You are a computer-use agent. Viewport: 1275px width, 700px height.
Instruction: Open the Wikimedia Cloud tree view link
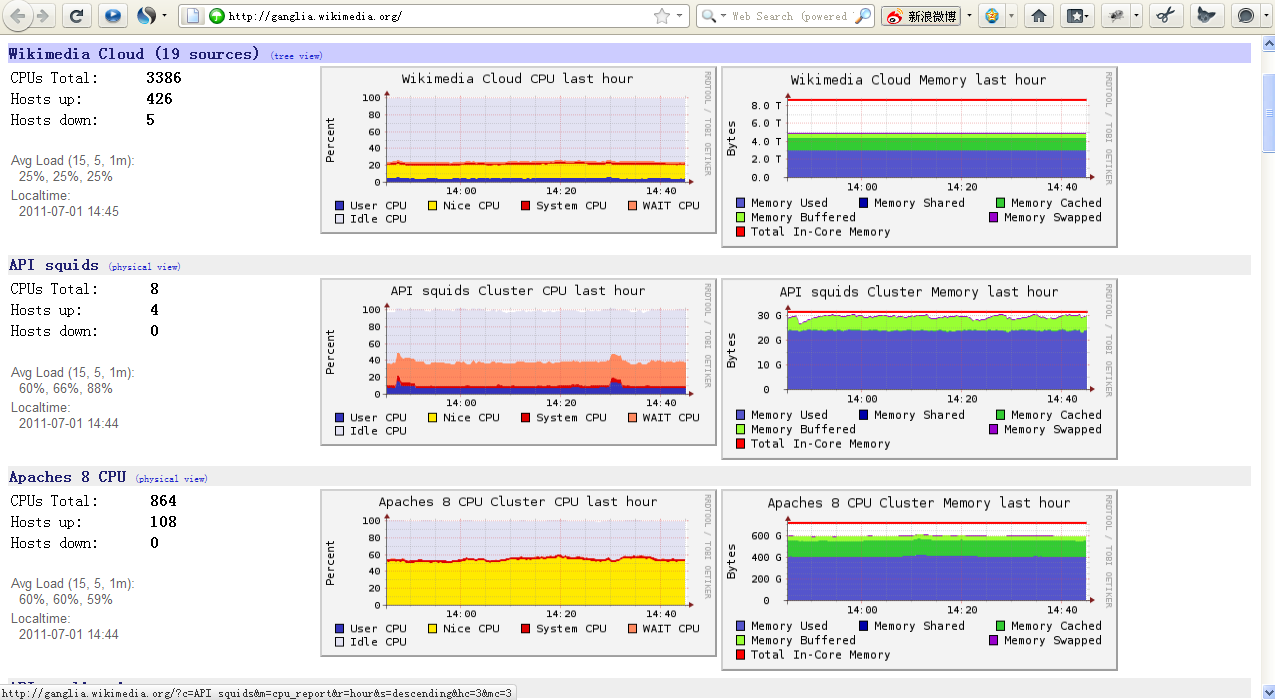(x=297, y=56)
